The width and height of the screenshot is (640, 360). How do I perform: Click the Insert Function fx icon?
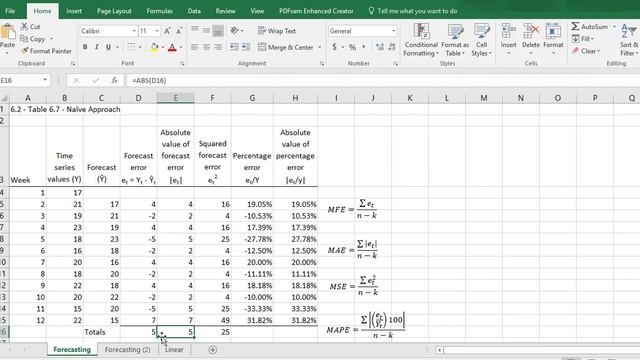pos(115,80)
